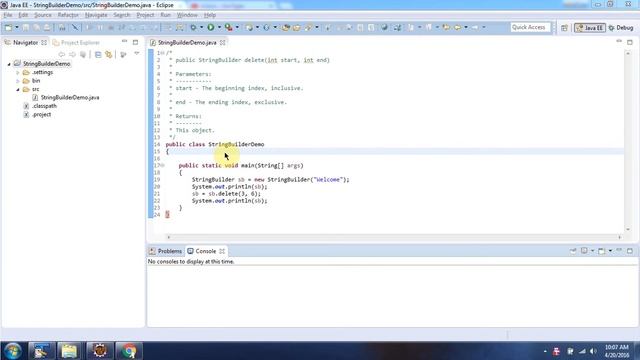Open the Run menu
The width and height of the screenshot is (640, 360).
(166, 15)
